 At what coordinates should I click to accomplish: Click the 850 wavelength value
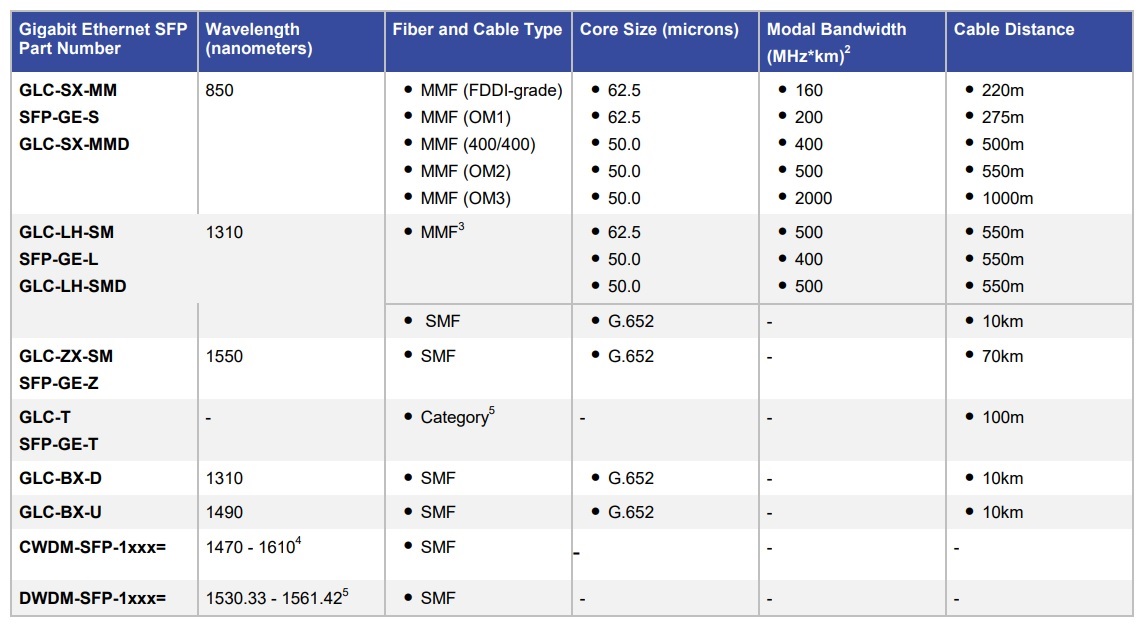(x=219, y=91)
